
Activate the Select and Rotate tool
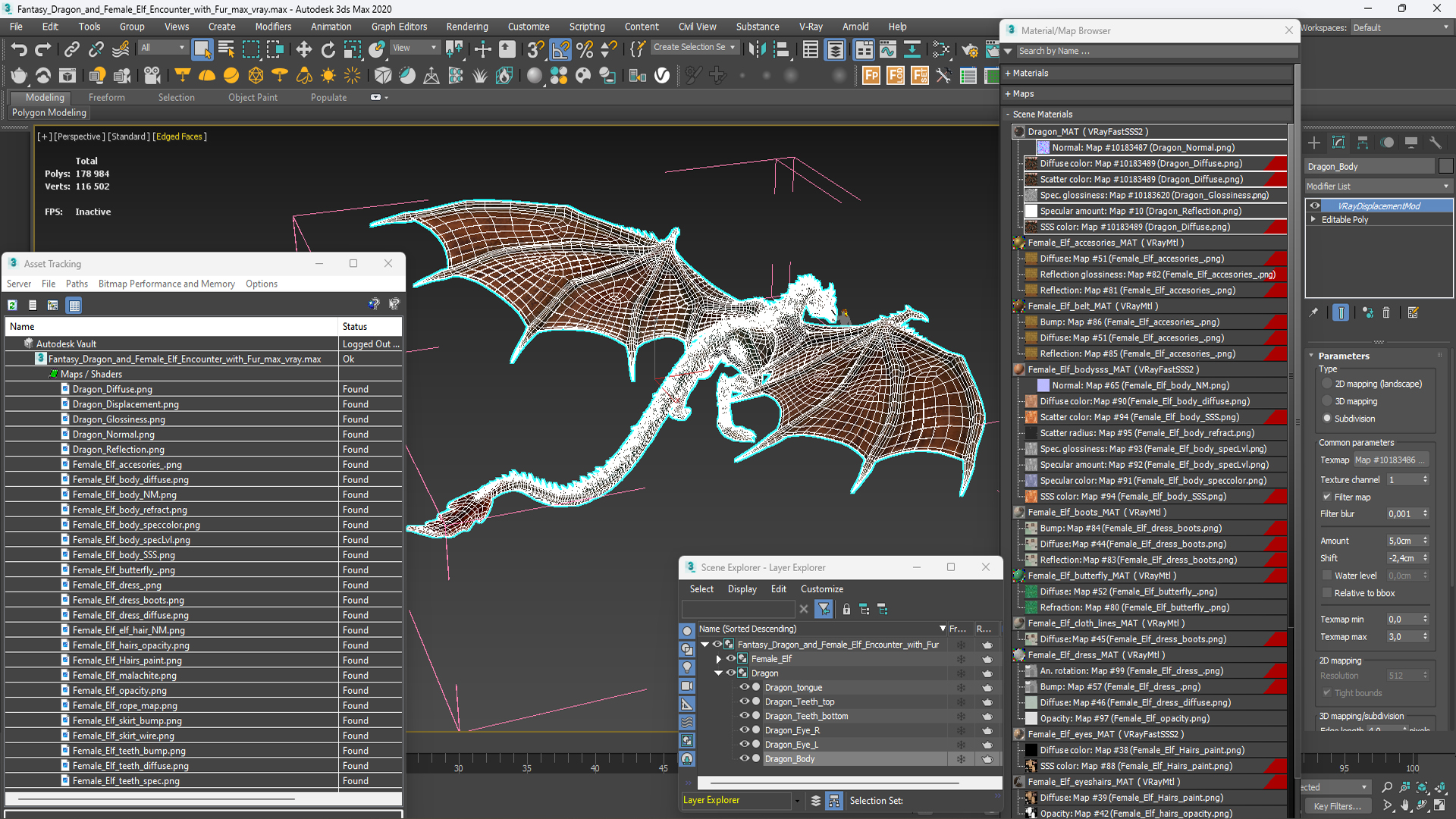(x=328, y=50)
